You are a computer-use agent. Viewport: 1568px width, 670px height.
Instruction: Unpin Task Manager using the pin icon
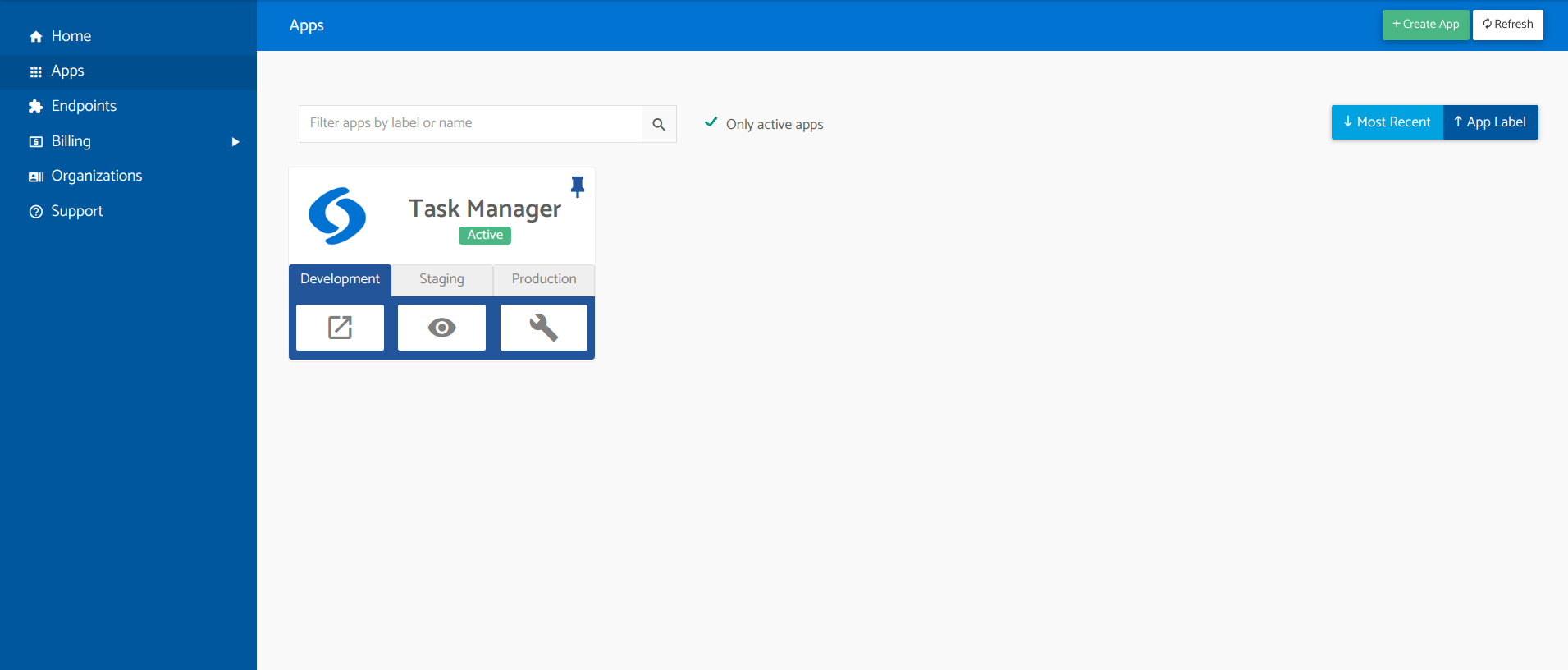tap(578, 186)
